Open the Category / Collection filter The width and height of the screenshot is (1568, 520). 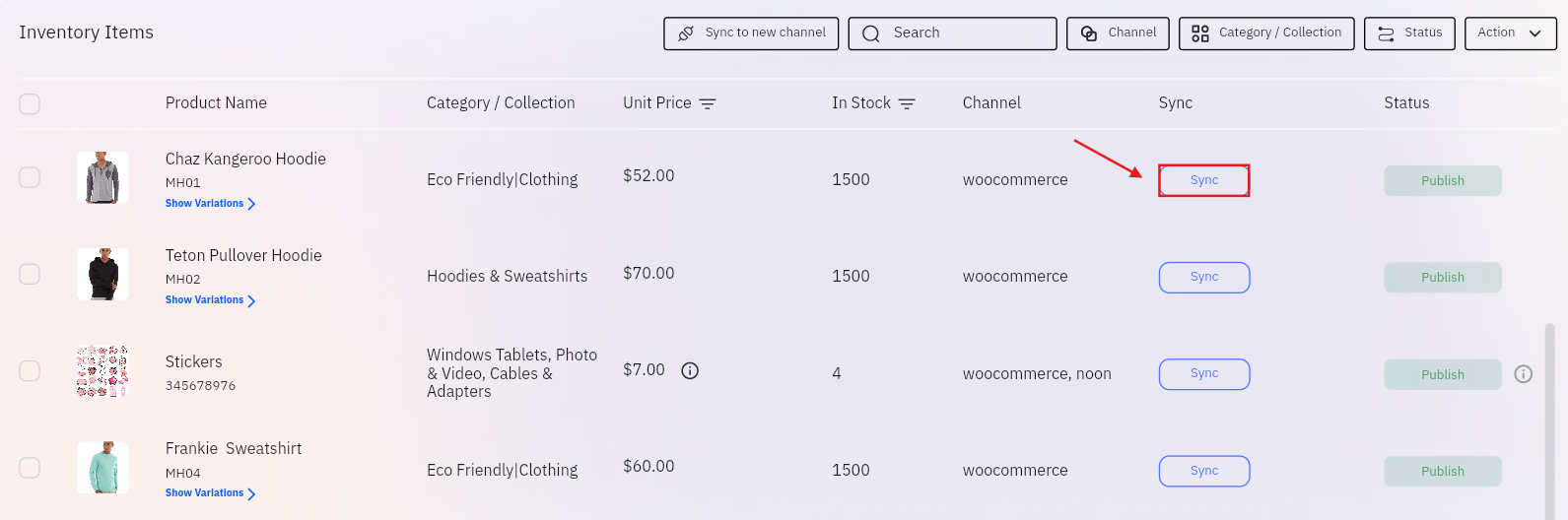tap(1266, 32)
